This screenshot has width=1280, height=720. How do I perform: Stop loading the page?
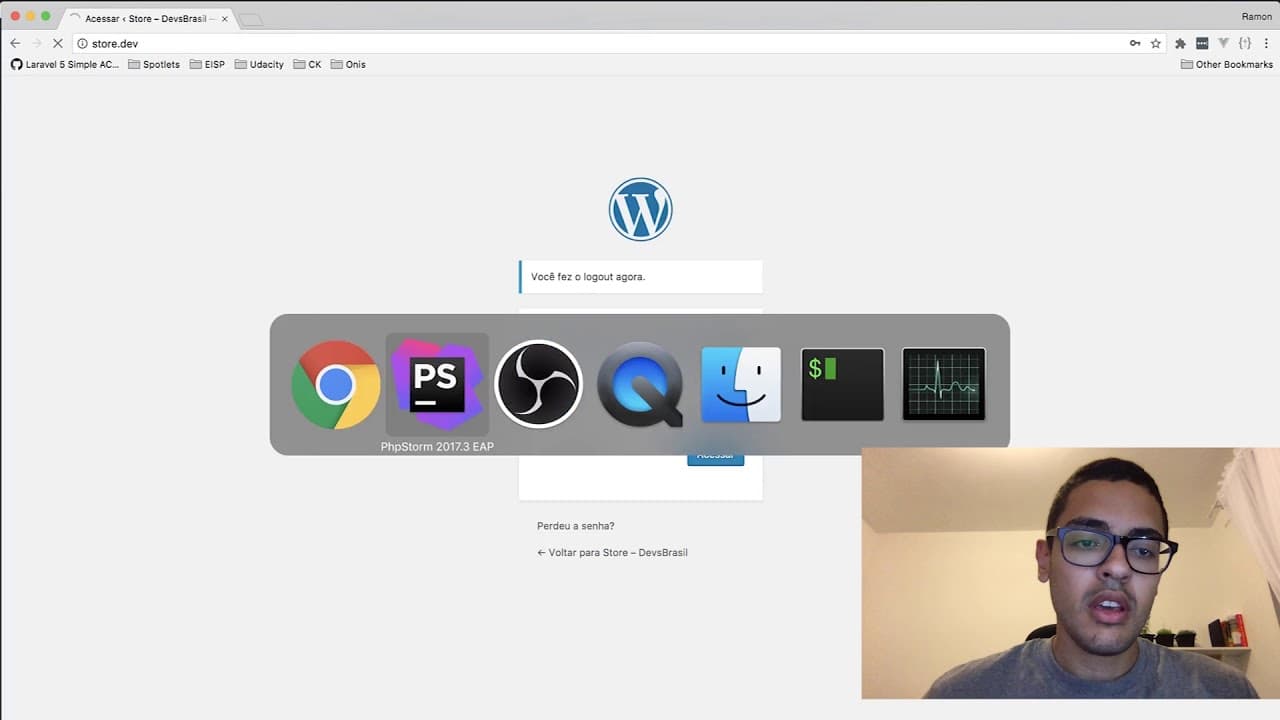[57, 43]
